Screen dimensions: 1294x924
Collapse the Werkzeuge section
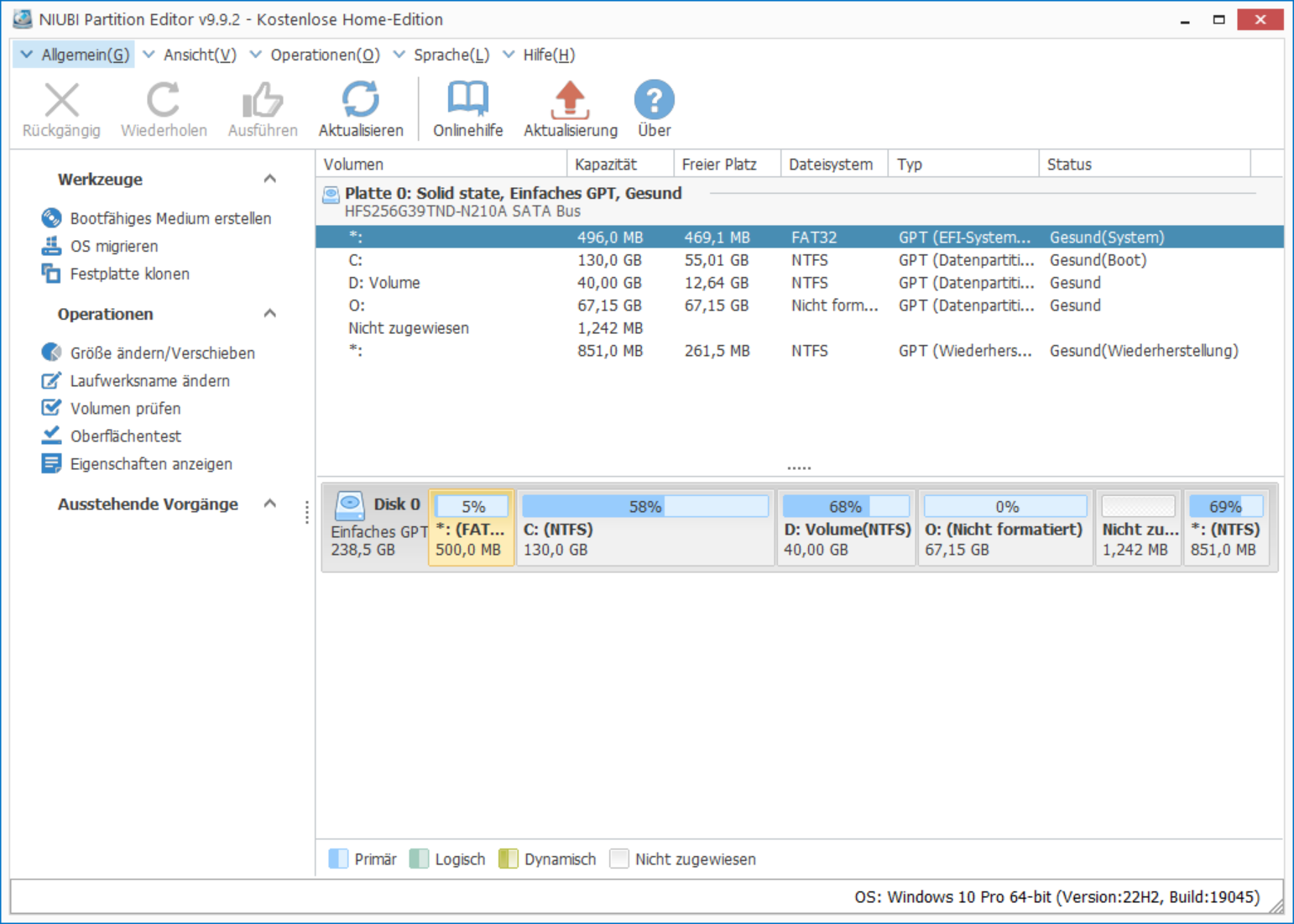(x=270, y=179)
